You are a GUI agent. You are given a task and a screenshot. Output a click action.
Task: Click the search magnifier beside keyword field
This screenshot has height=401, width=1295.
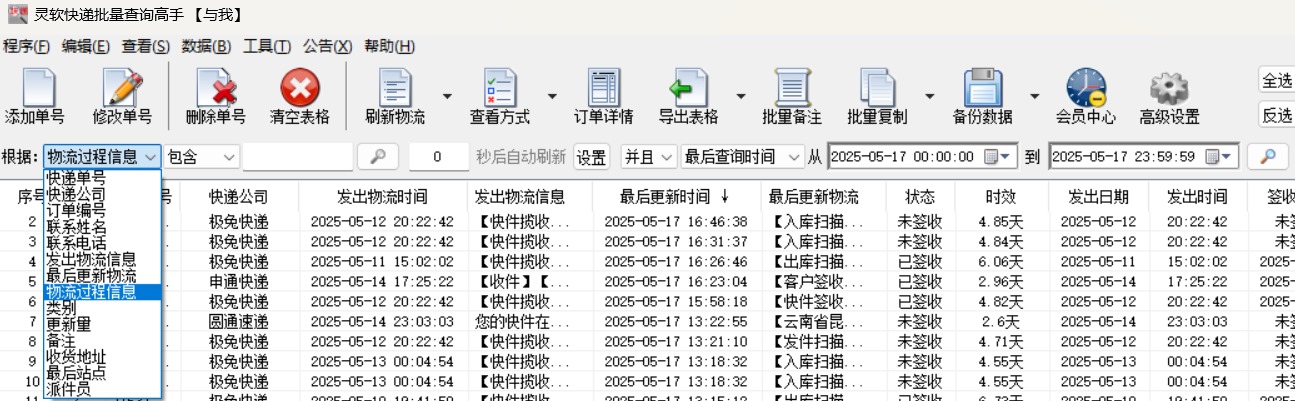[378, 157]
